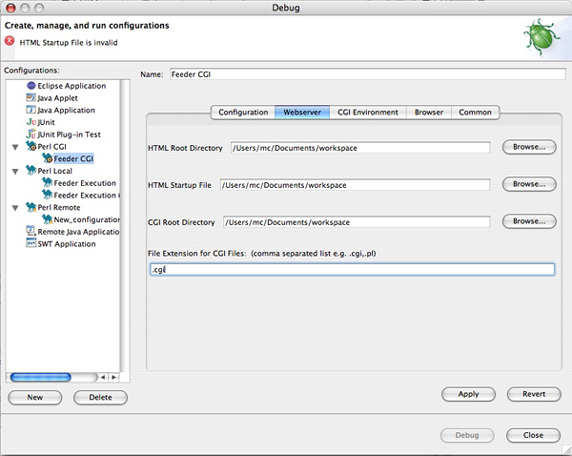Browse for the CGI Root Directory
The image size is (572, 456).
[529, 221]
